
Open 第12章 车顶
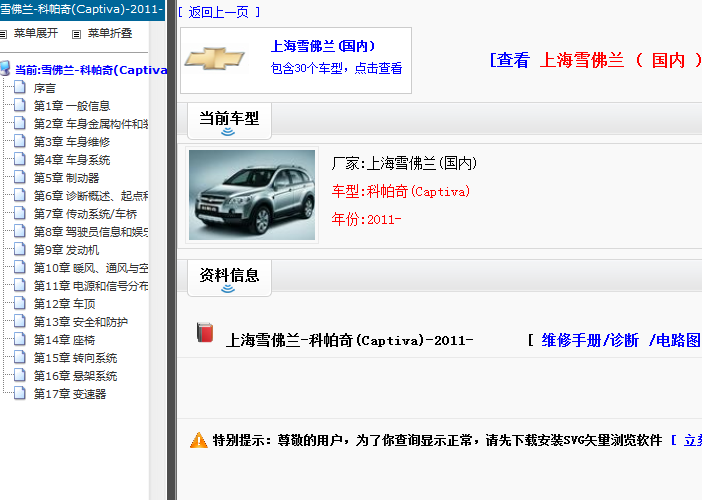tap(65, 304)
